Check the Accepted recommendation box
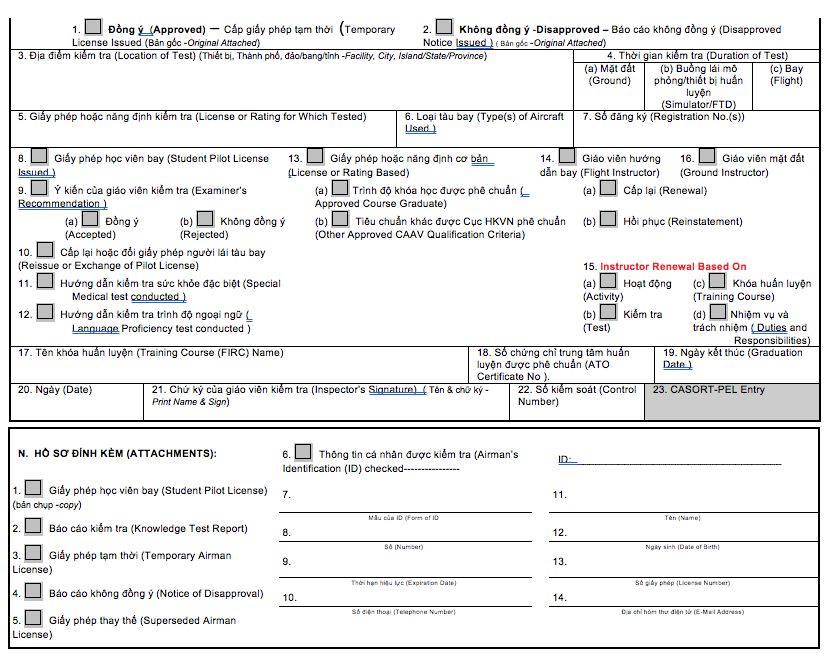This screenshot has width=829, height=657. pos(91,218)
